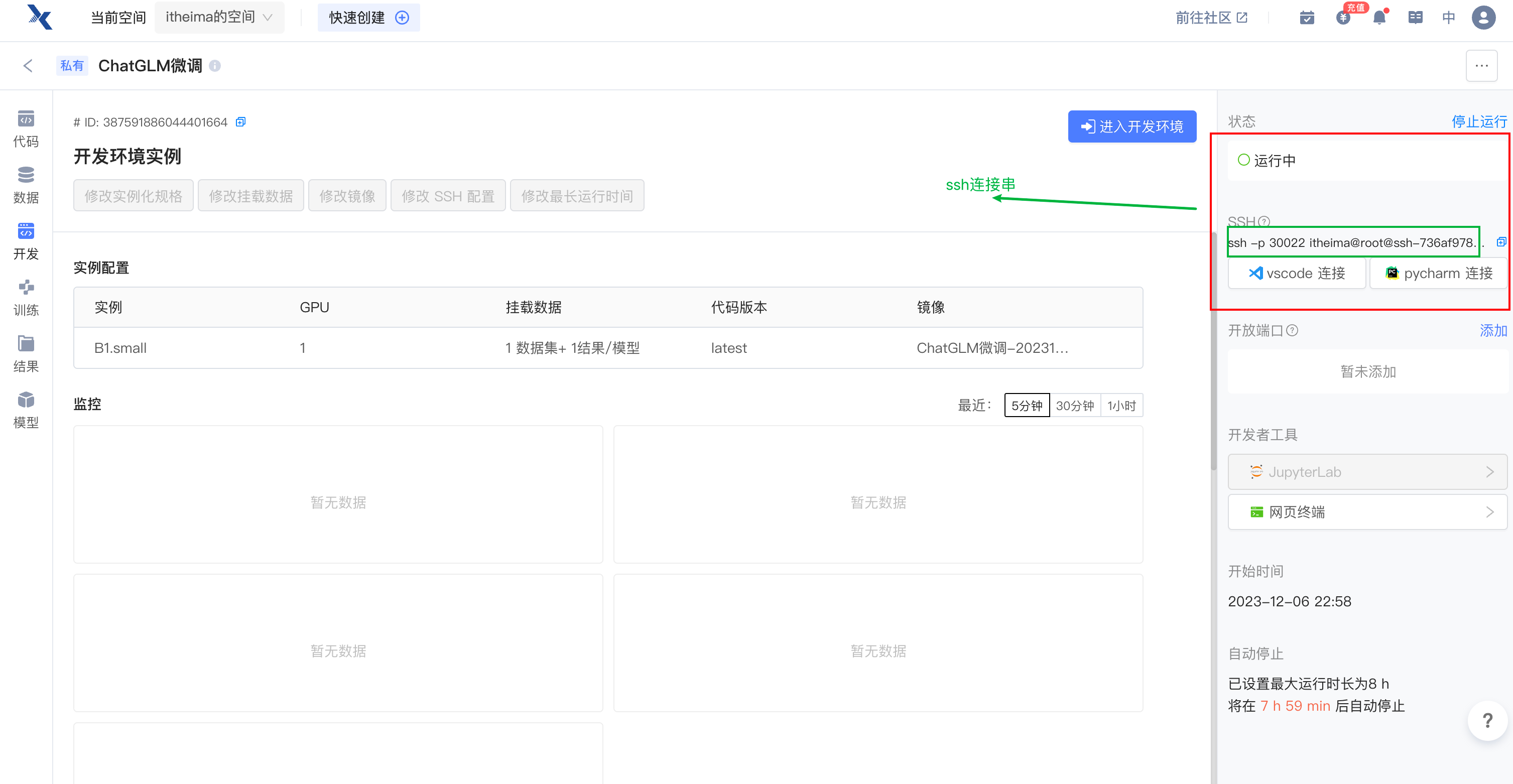Open the three-dots more options menu

(1481, 66)
